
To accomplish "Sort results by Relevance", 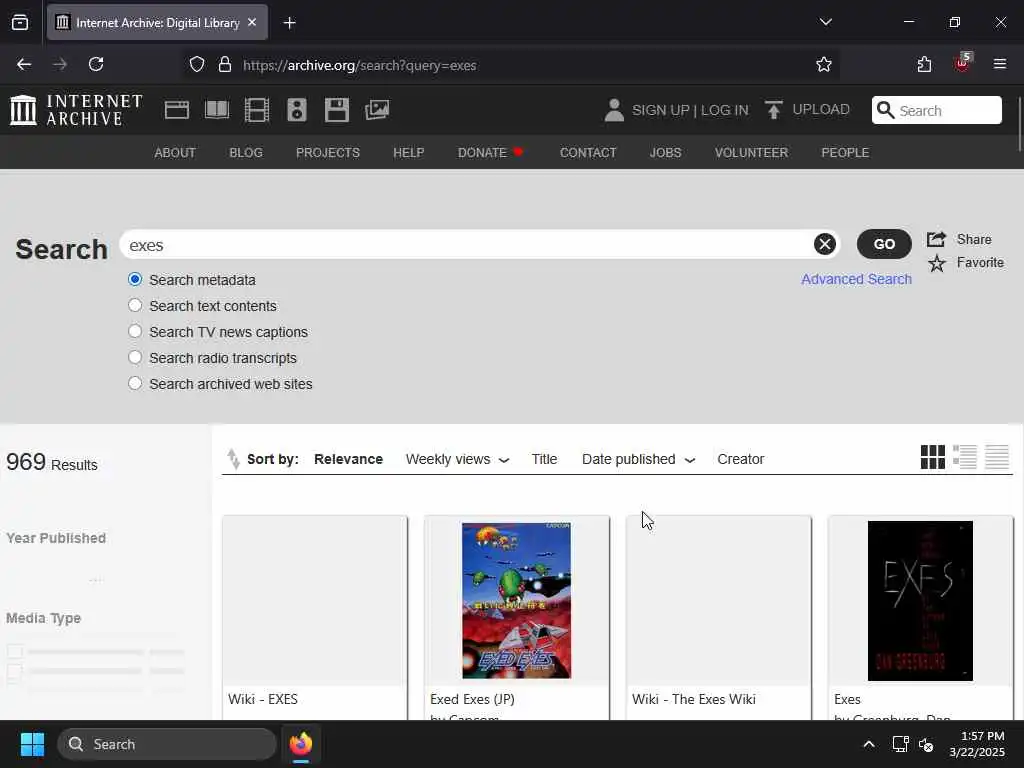I will [348, 459].
